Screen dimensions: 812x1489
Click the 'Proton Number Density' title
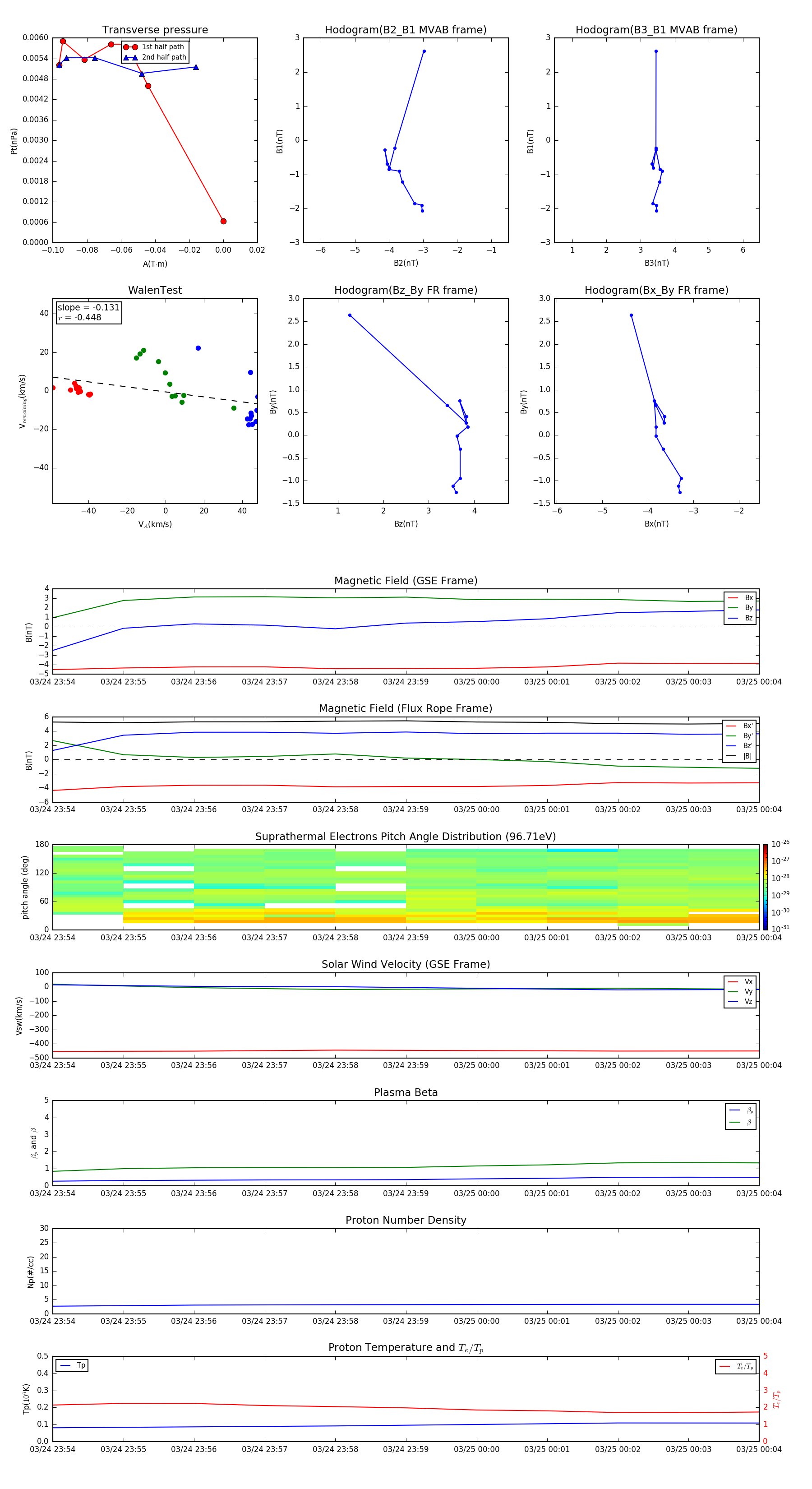point(406,1220)
